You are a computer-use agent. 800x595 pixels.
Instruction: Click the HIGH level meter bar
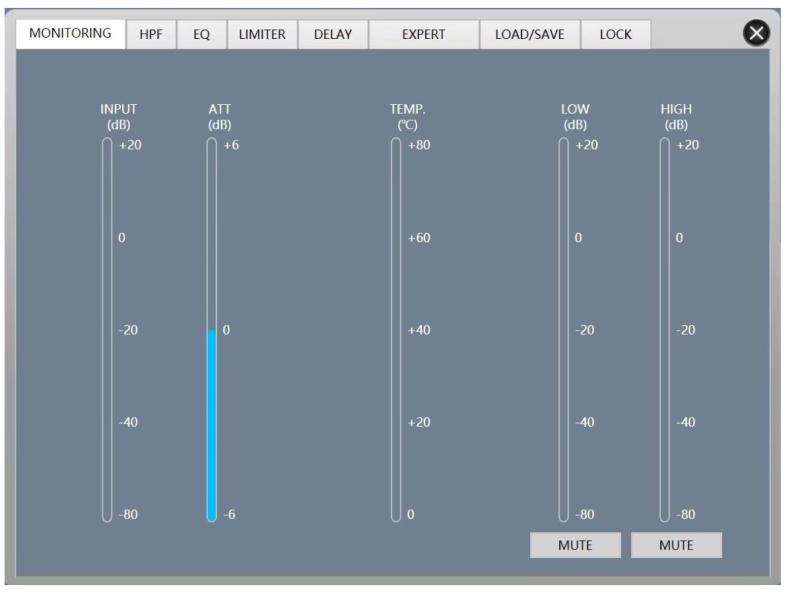pos(665,330)
